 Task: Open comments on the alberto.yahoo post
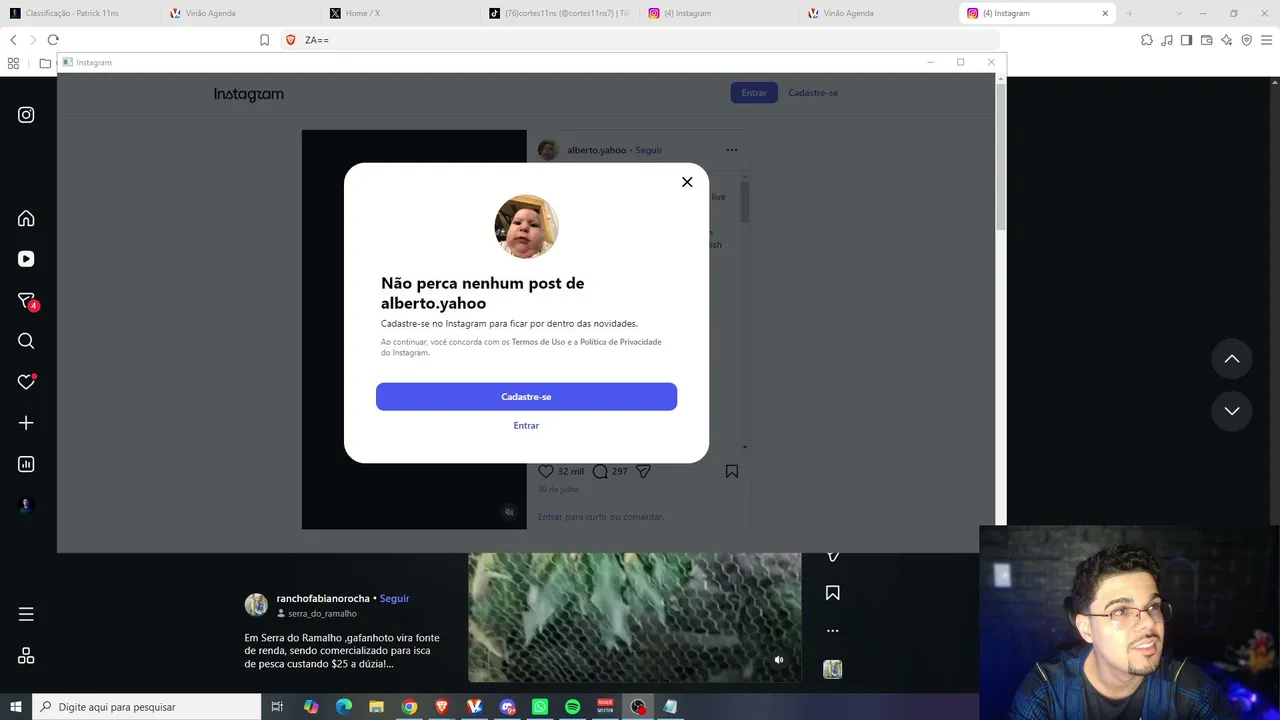click(600, 471)
